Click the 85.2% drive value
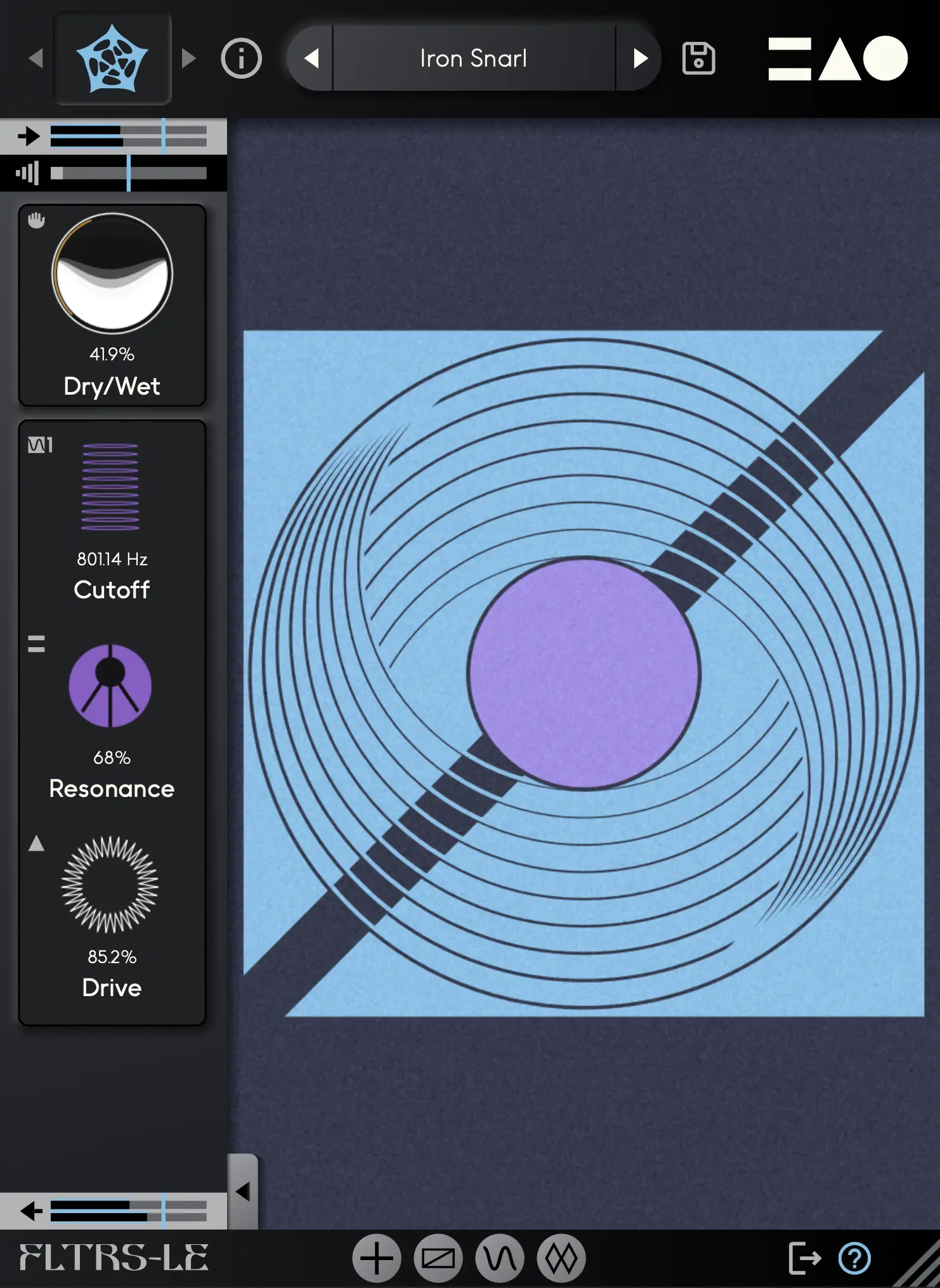Screen dimensions: 940x1288 [x=112, y=957]
